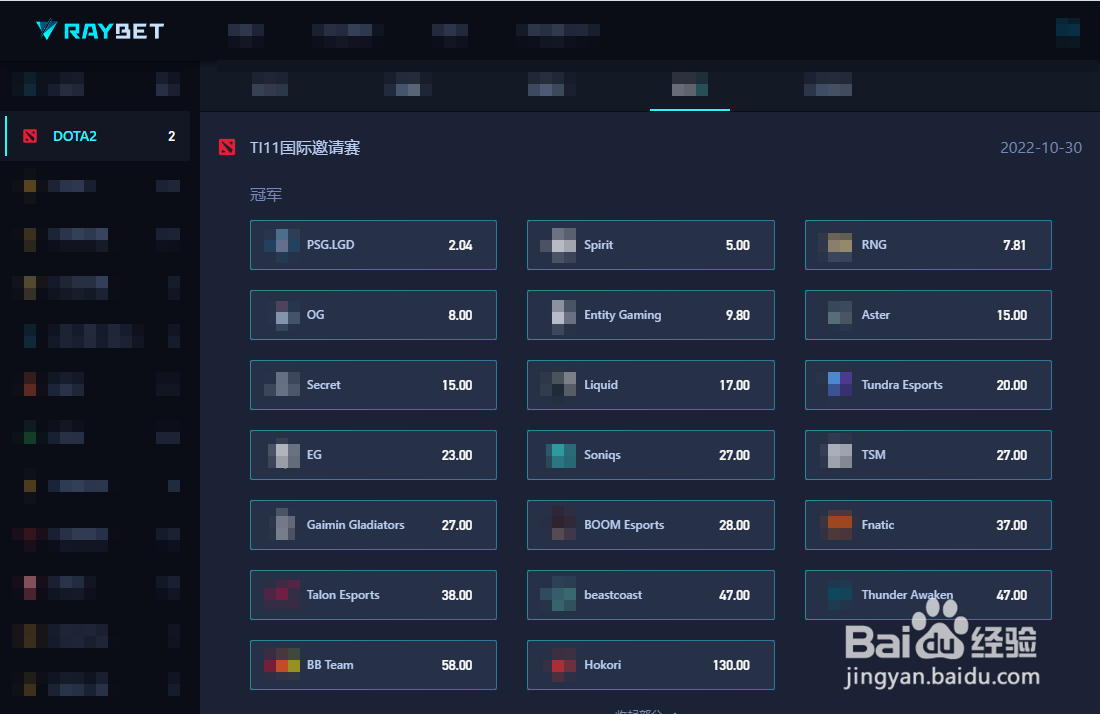Image resolution: width=1100 pixels, height=714 pixels.
Task: Click Thunder Awaken odds 47.00
Action: (x=928, y=595)
